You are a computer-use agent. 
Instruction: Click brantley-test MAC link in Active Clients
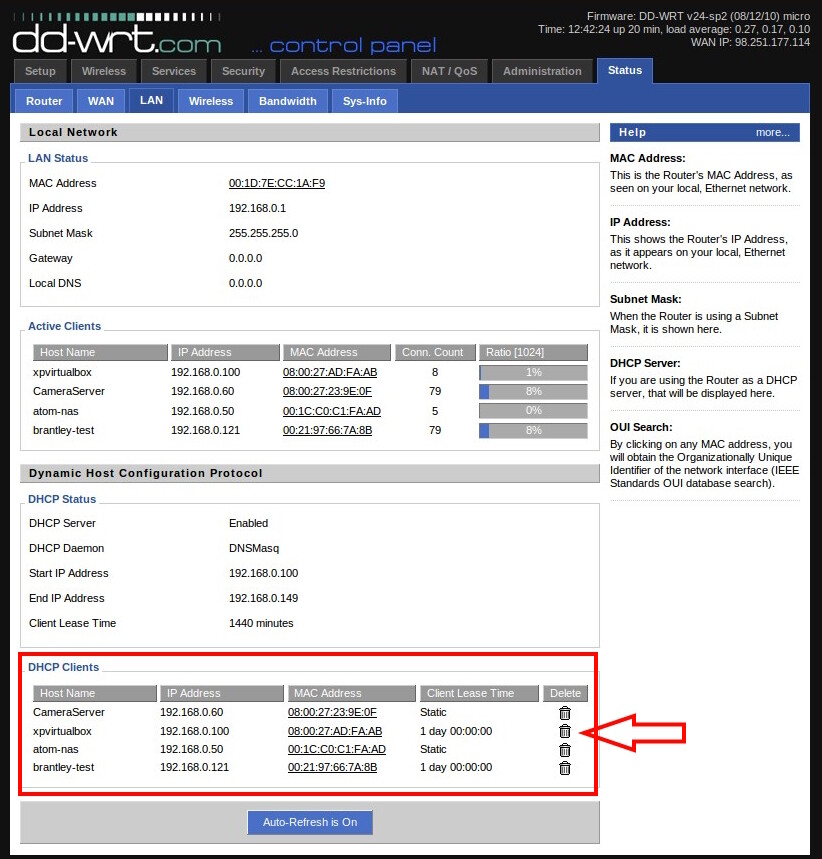click(x=327, y=431)
